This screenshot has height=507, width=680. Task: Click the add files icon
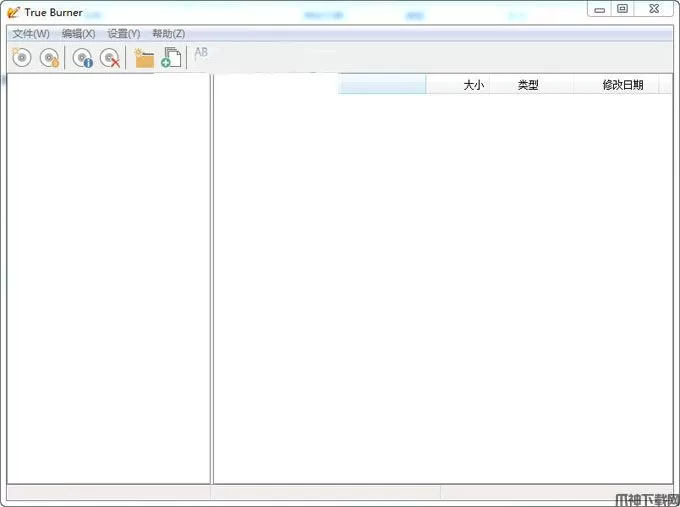(171, 58)
